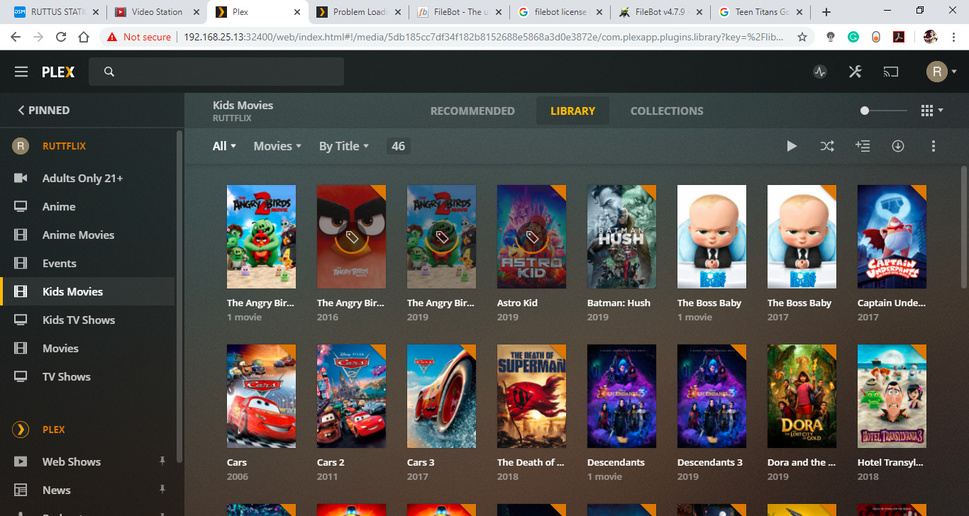Image resolution: width=969 pixels, height=516 pixels.
Task: Bookmark this page star icon
Action: tap(802, 37)
